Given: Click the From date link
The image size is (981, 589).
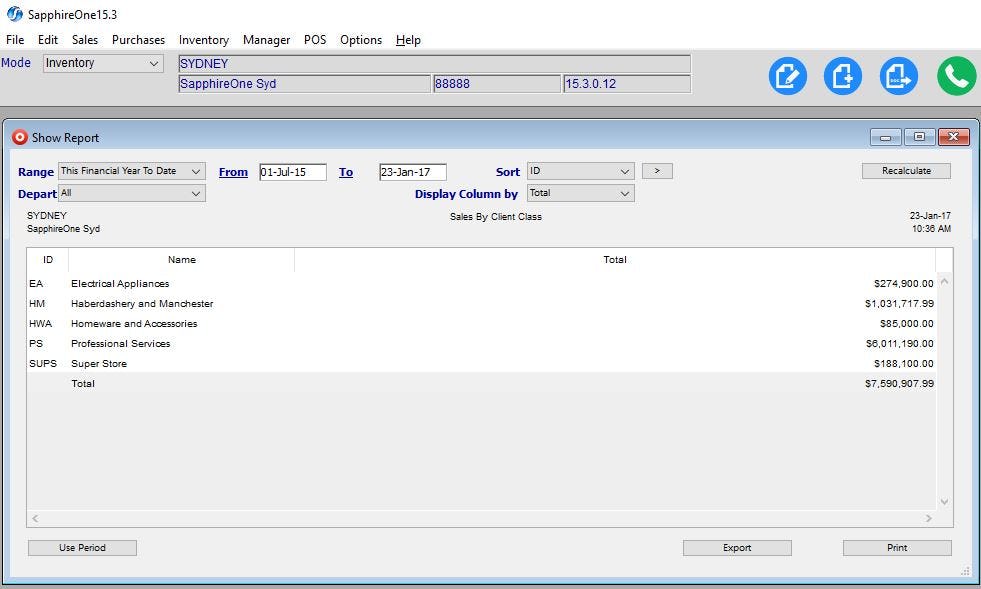Looking at the screenshot, I should coord(233,172).
